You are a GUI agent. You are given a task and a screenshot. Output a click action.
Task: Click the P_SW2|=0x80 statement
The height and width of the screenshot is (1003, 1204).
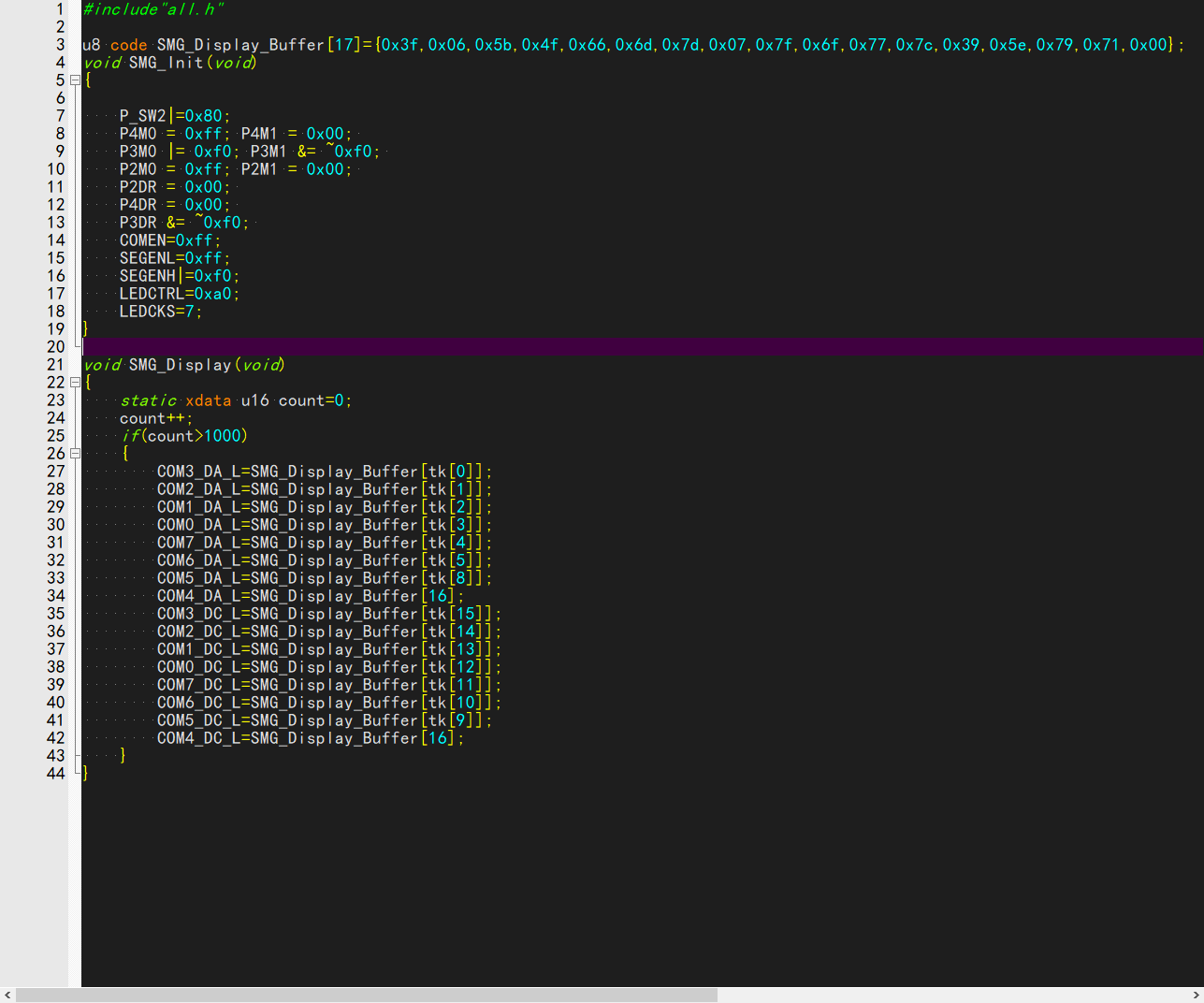(x=174, y=116)
